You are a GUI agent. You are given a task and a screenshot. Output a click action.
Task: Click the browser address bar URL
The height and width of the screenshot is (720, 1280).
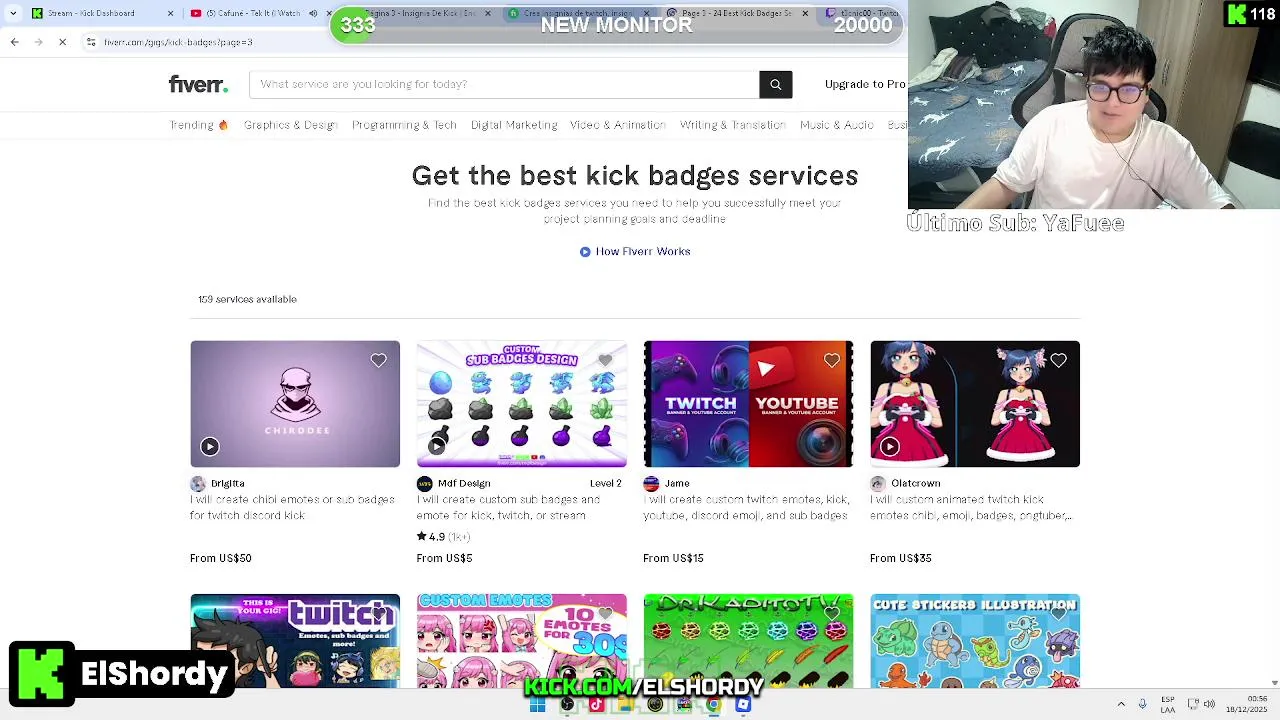point(178,42)
